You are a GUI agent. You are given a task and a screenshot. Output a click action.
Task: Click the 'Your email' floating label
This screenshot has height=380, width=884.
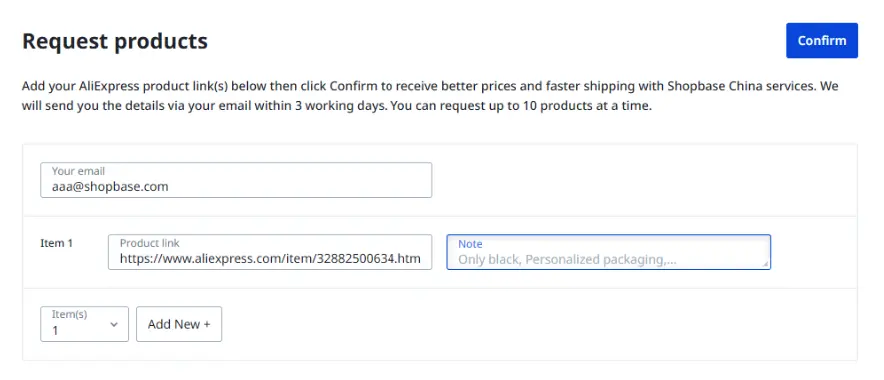click(78, 171)
